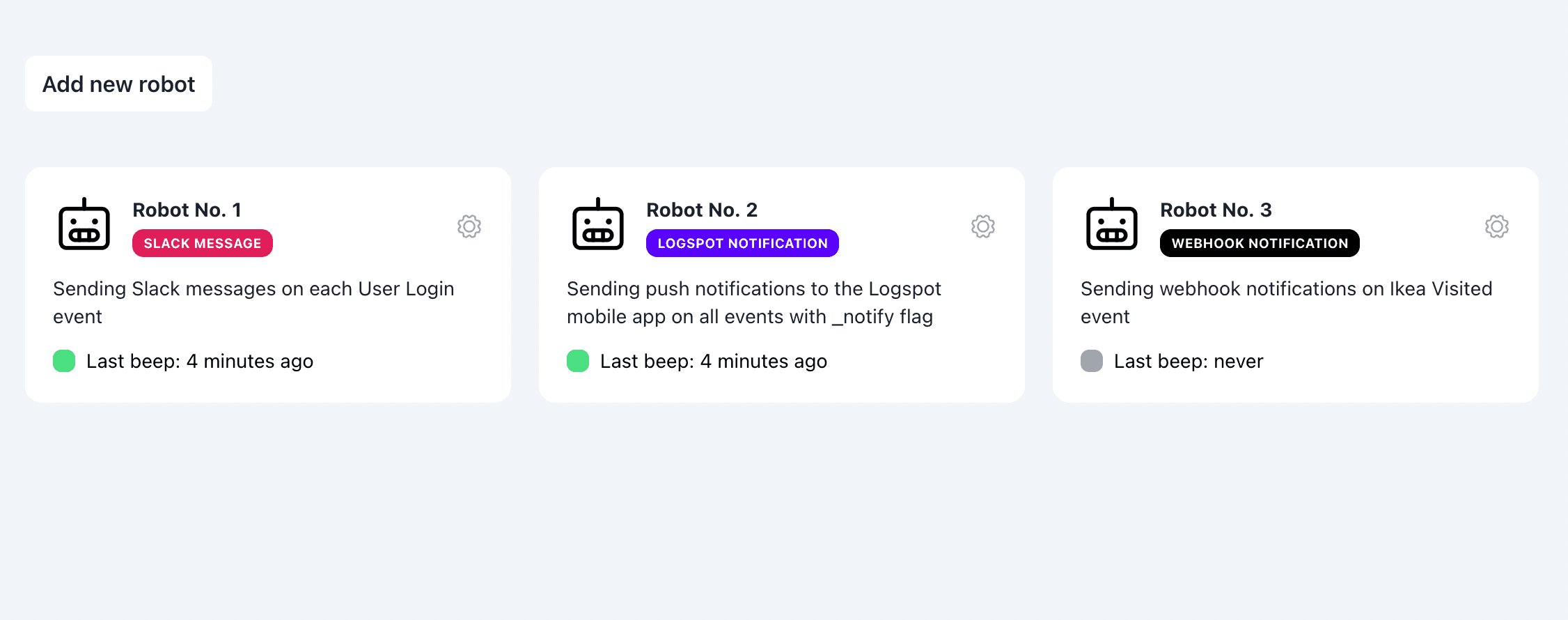Click the Robot No. 1 robot icon
Image resolution: width=1568 pixels, height=620 pixels.
(84, 224)
